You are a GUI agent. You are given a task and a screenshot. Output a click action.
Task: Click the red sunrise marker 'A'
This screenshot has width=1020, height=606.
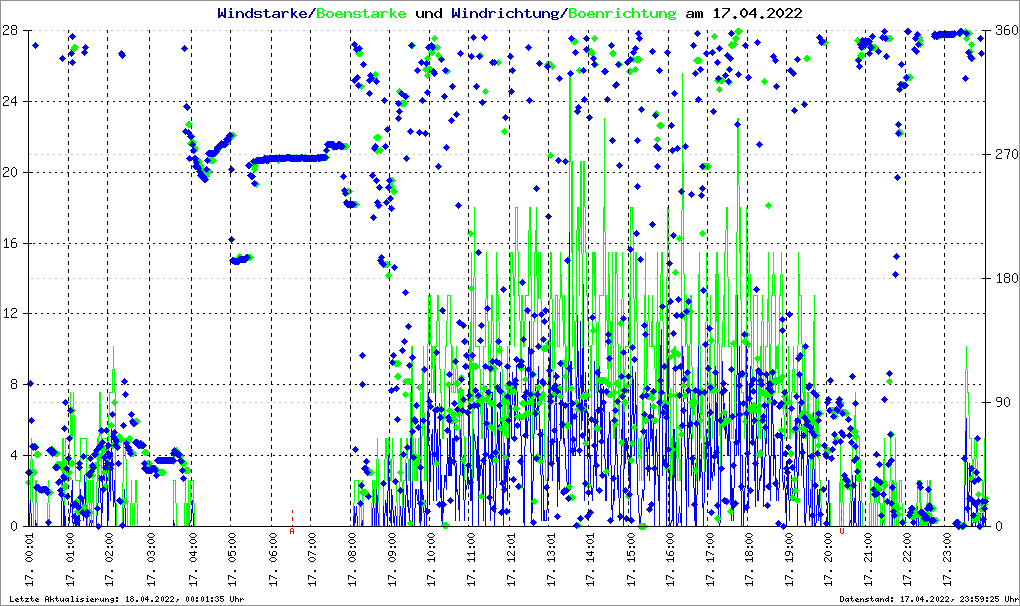(x=292, y=531)
